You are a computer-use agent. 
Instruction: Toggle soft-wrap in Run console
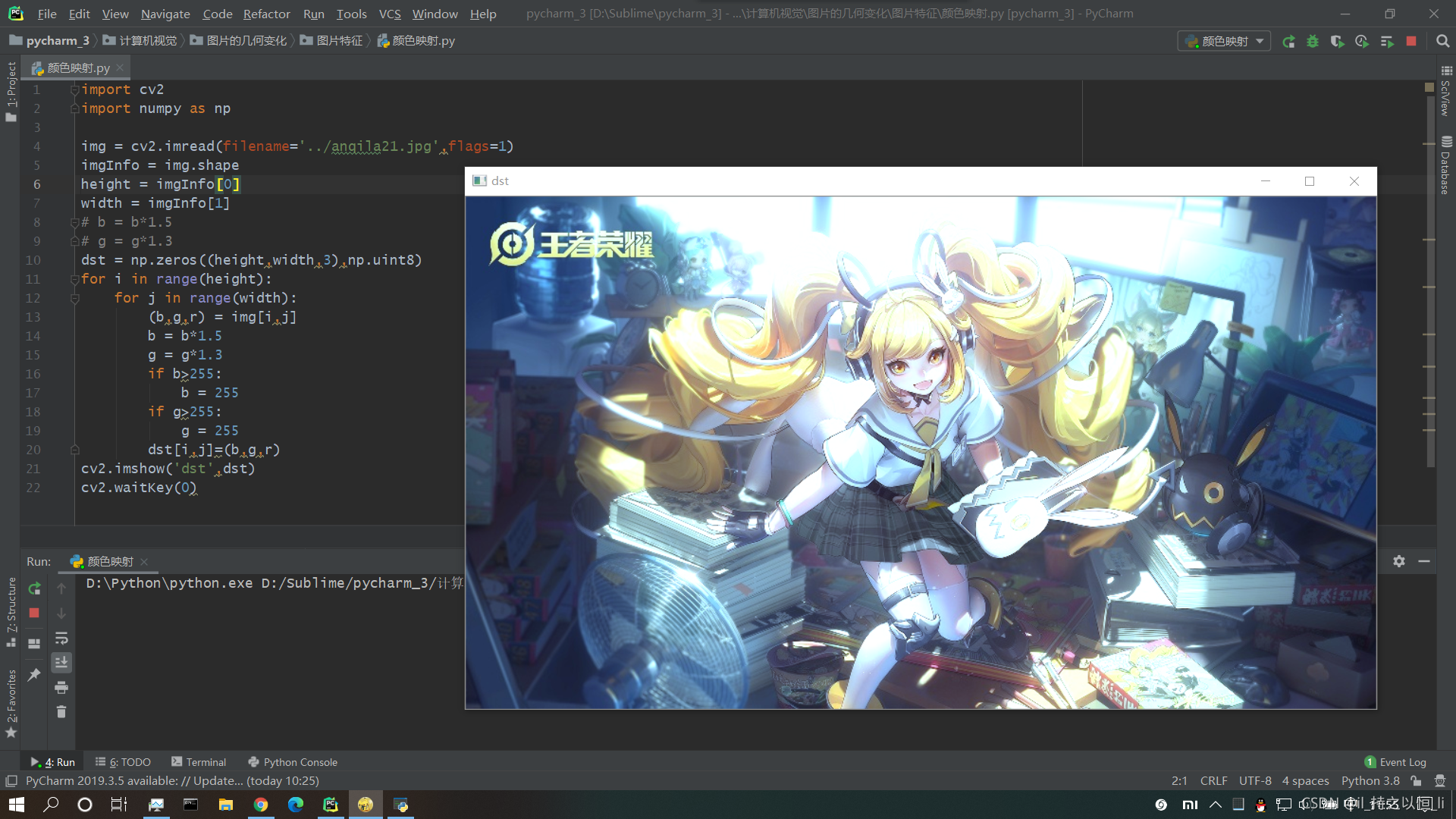[x=61, y=638]
